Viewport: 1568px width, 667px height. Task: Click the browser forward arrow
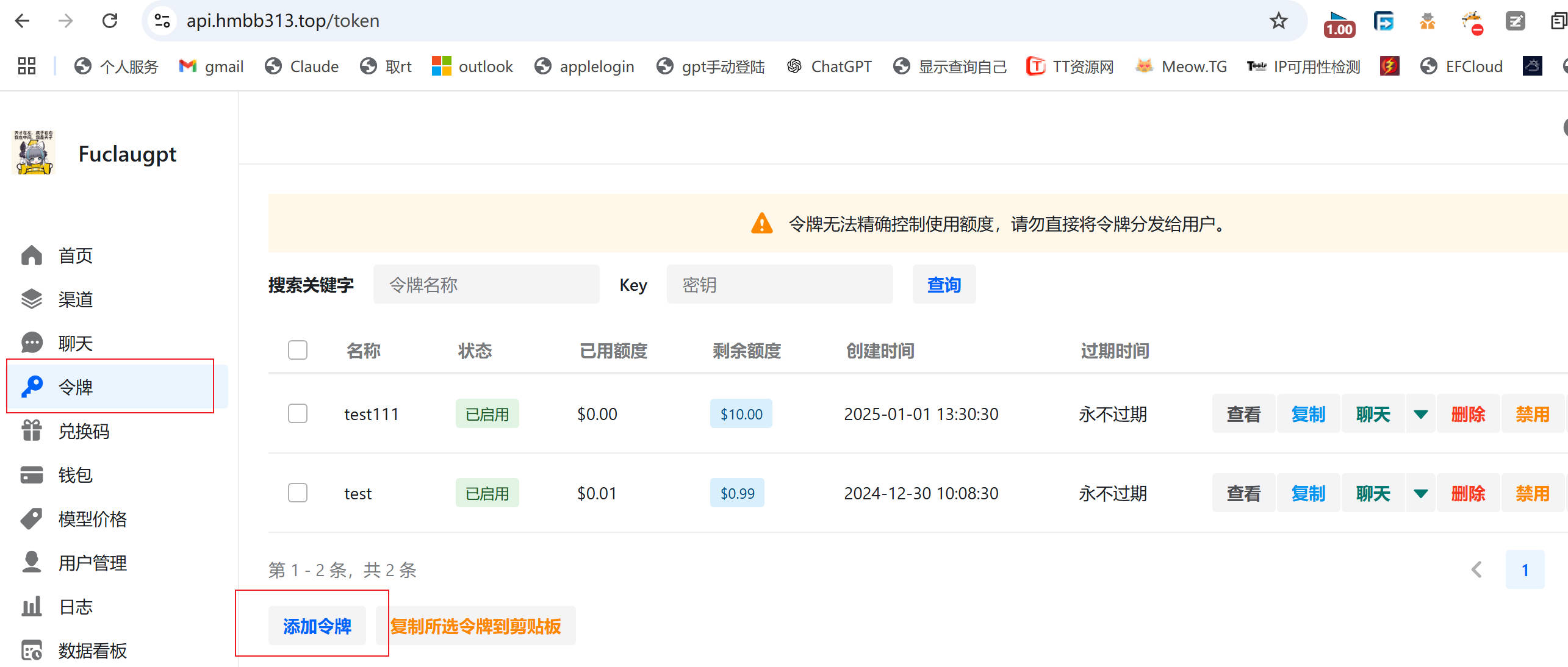65,21
